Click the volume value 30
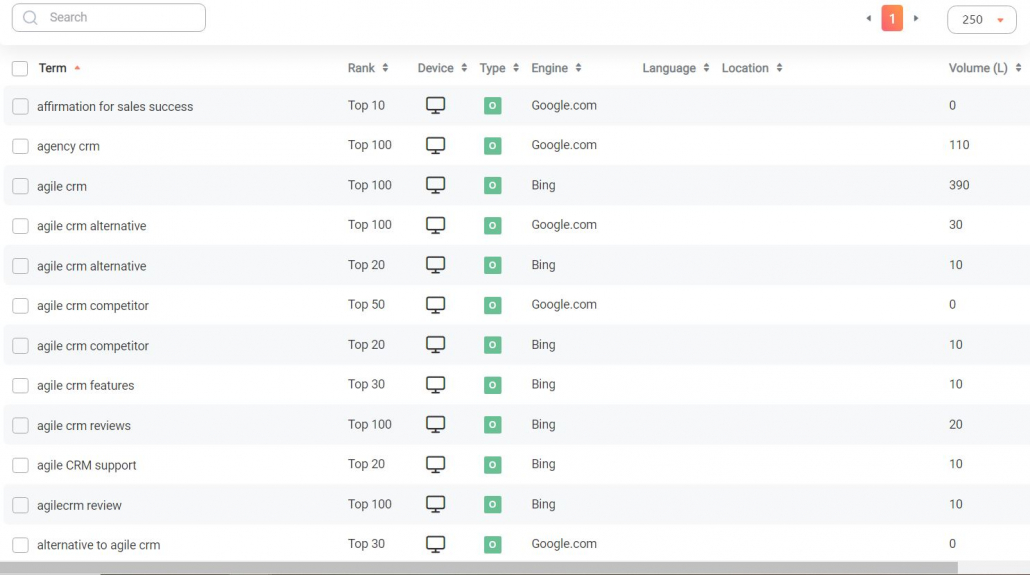The image size is (1030, 575). point(956,225)
